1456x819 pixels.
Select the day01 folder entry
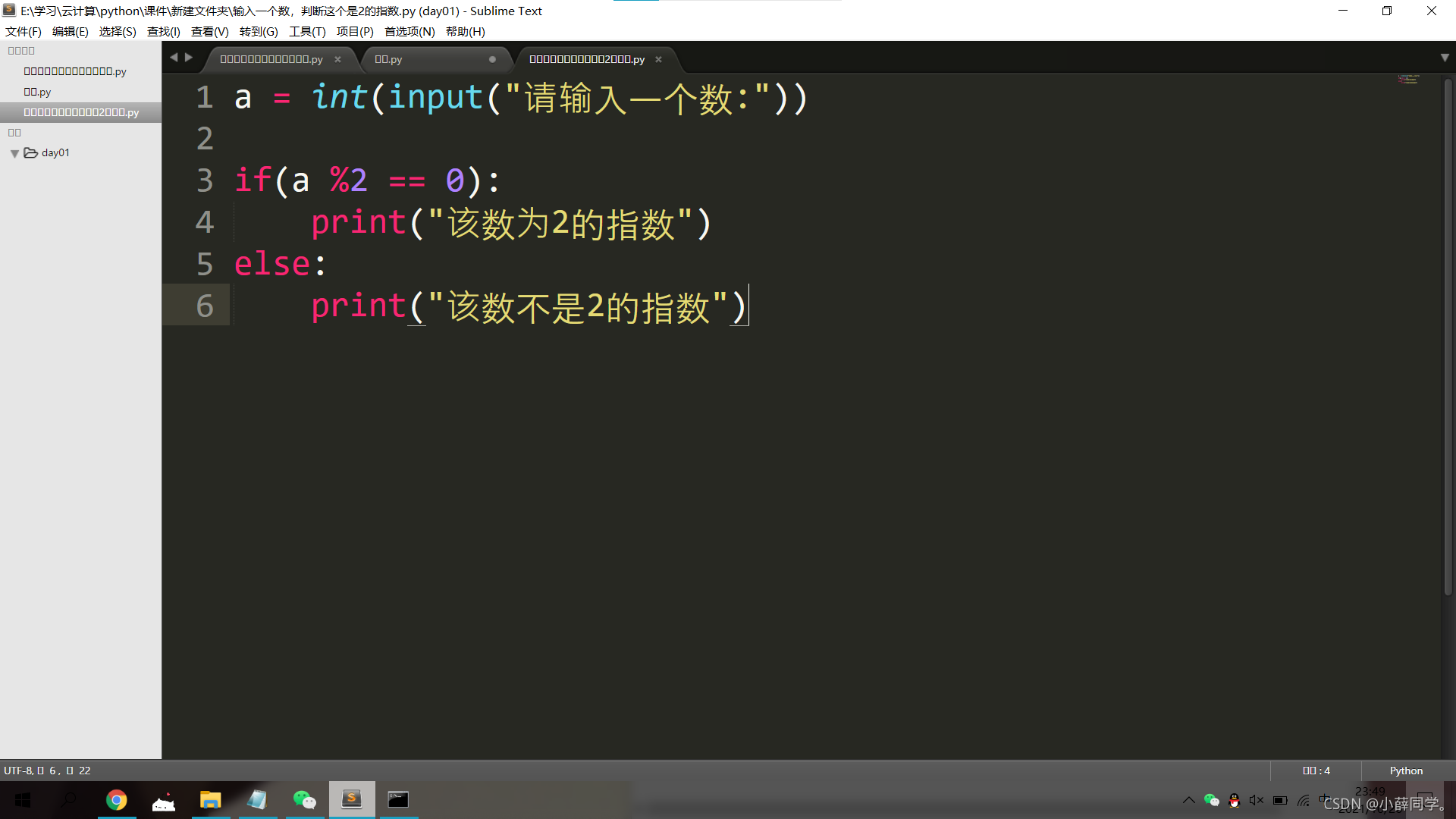click(x=55, y=152)
